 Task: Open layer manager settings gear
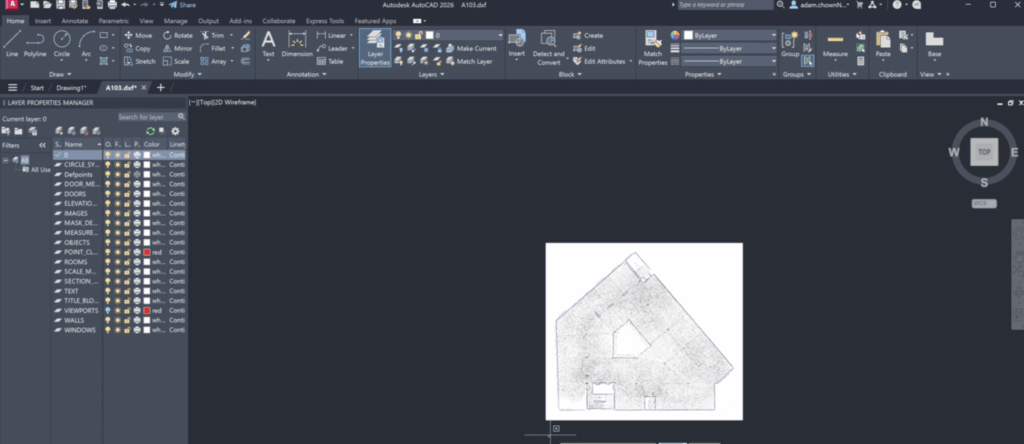click(x=175, y=131)
